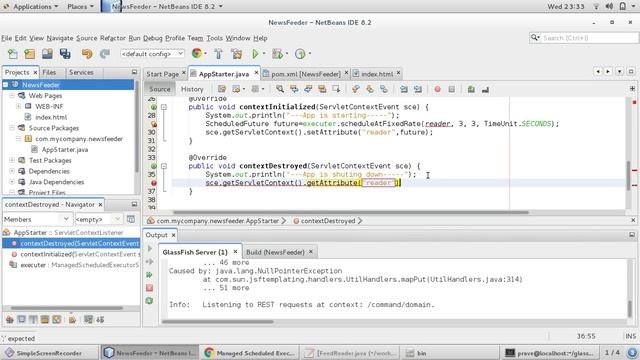
Task: Click the New Project toolbar icon
Action: [30, 54]
